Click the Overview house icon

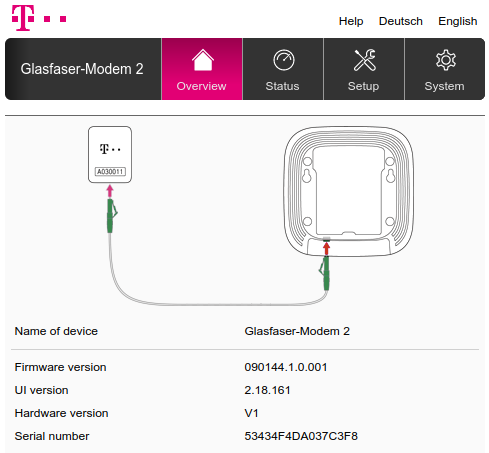click(202, 60)
